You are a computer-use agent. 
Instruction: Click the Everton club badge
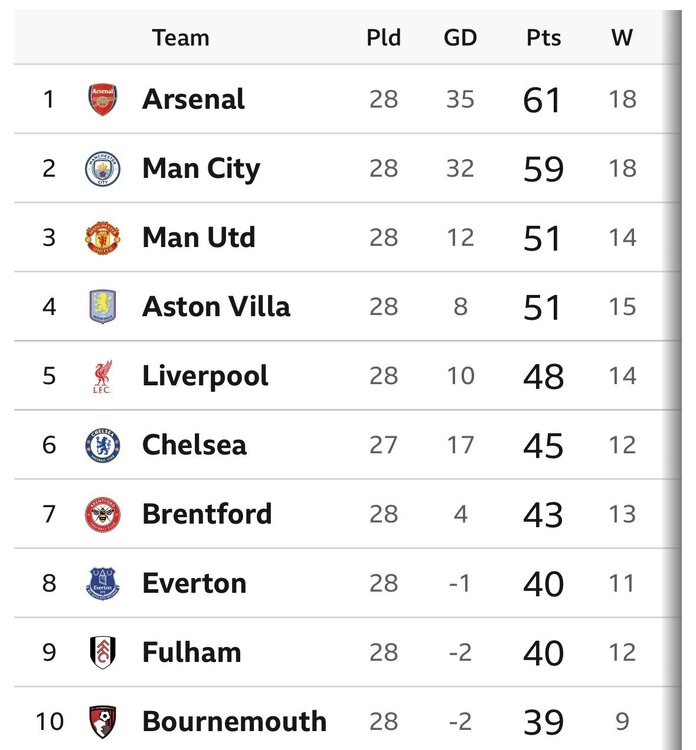tap(102, 584)
